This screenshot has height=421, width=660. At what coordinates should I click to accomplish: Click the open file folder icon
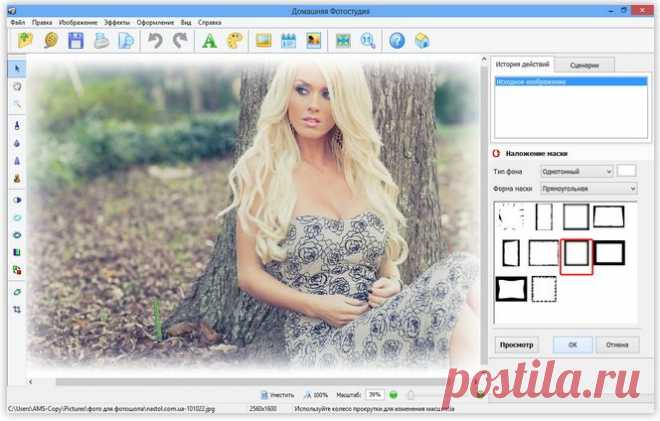click(x=23, y=41)
